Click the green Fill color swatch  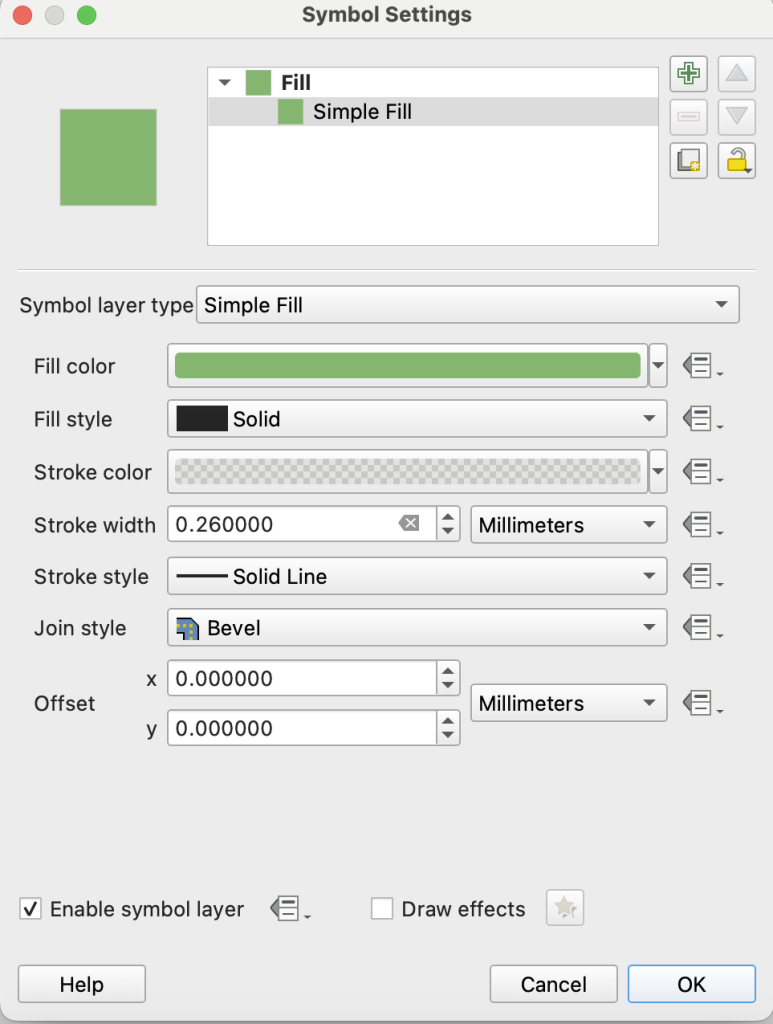(x=407, y=367)
